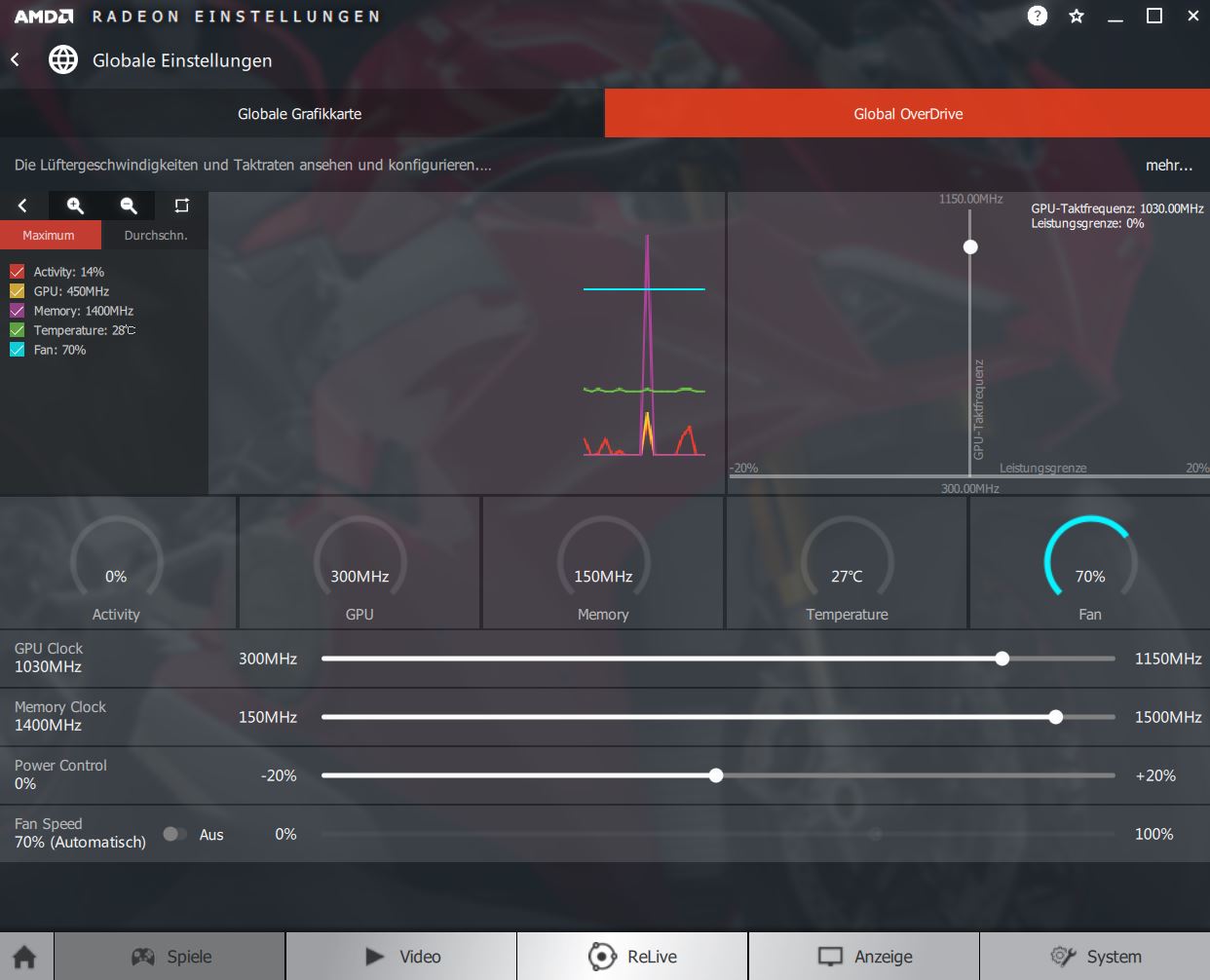Go back using the header arrow

pyautogui.click(x=15, y=59)
